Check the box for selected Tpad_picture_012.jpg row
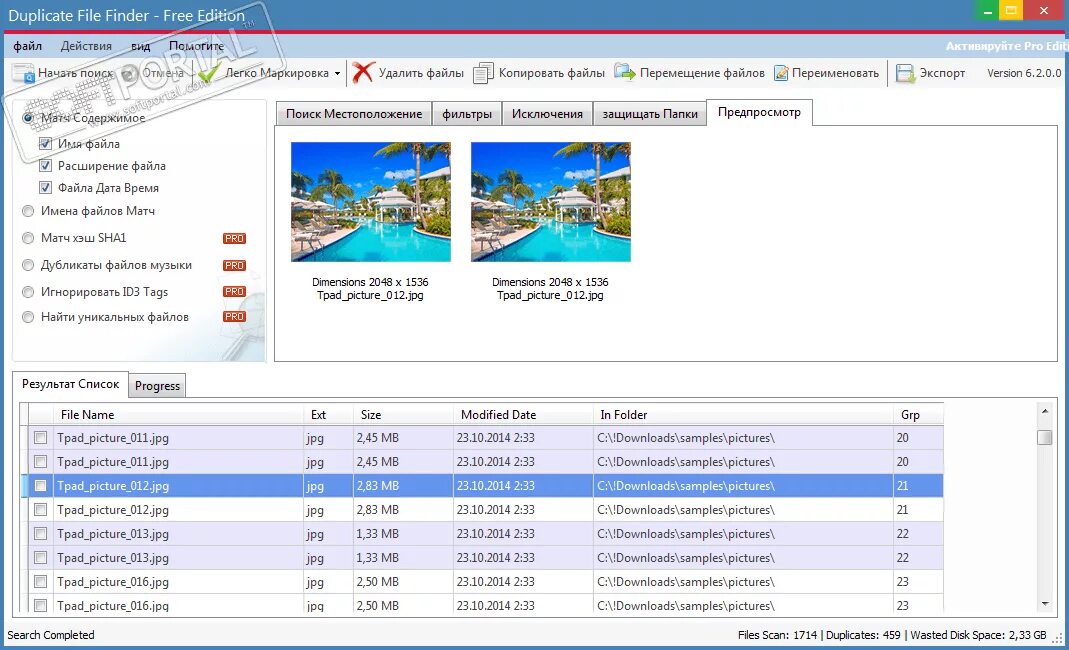This screenshot has width=1069, height=650. tap(41, 486)
